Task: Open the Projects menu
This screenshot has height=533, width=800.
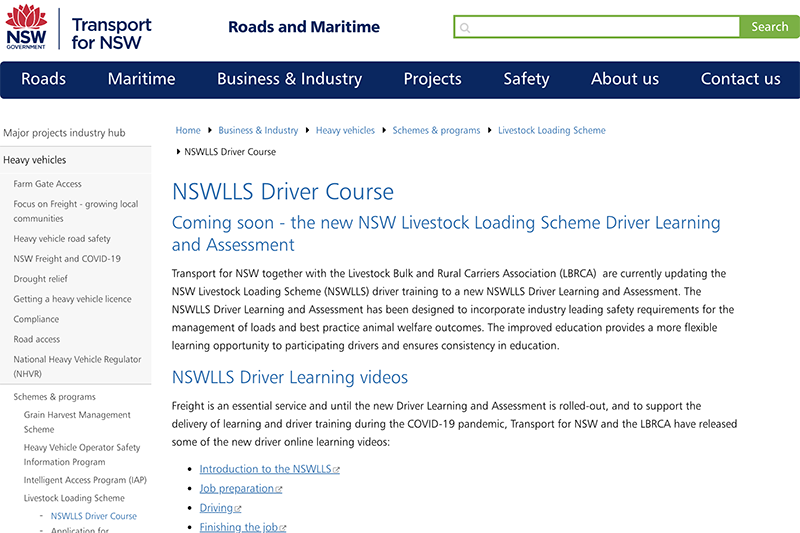Action: point(433,79)
